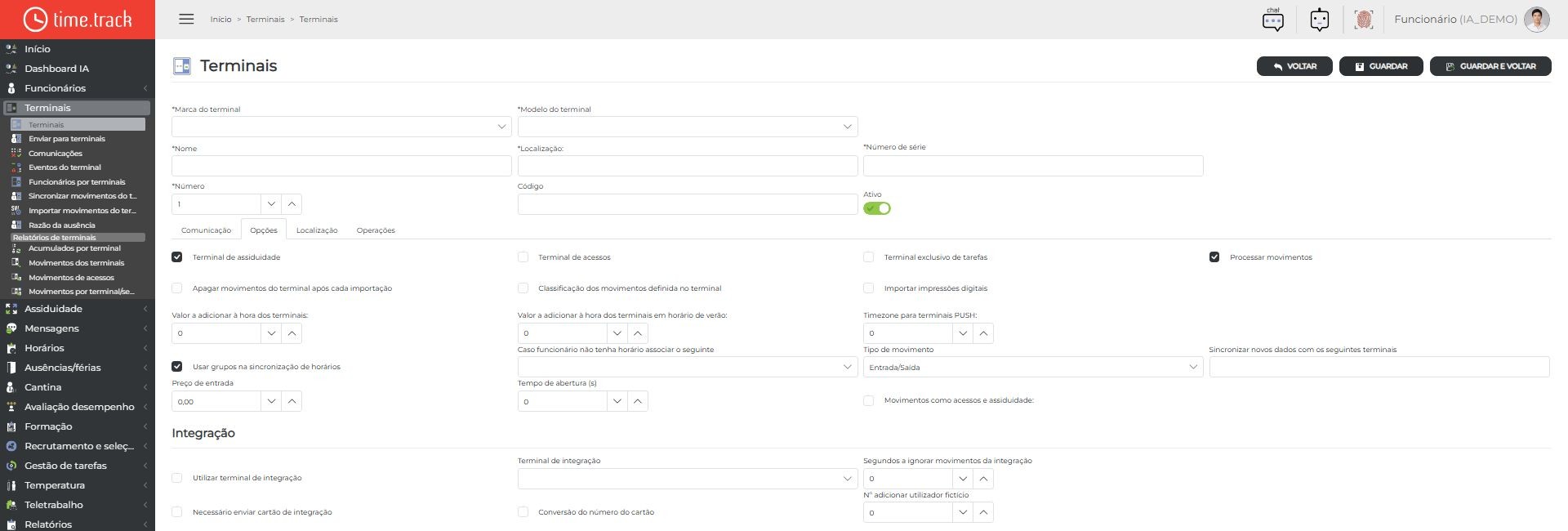The height and width of the screenshot is (531, 1568).
Task: Open Eventos do terminal menu item
Action: (x=65, y=167)
